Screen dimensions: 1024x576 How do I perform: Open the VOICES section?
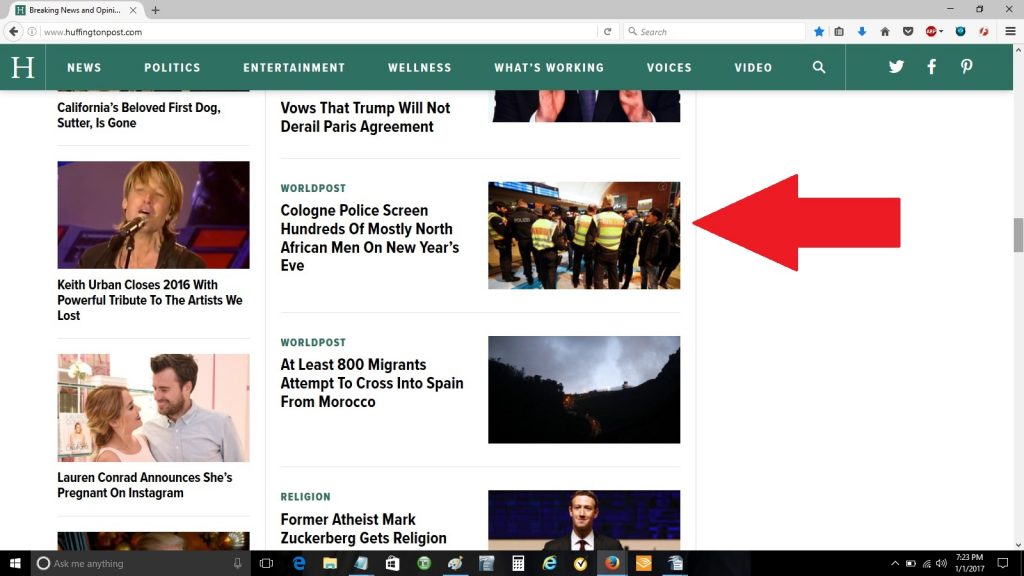[669, 67]
